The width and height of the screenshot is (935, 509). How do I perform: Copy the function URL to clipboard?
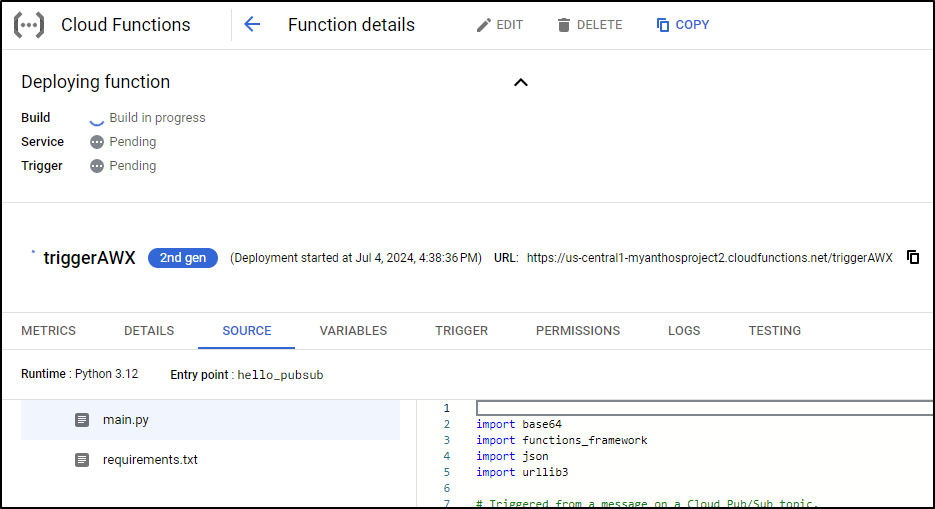[913, 257]
